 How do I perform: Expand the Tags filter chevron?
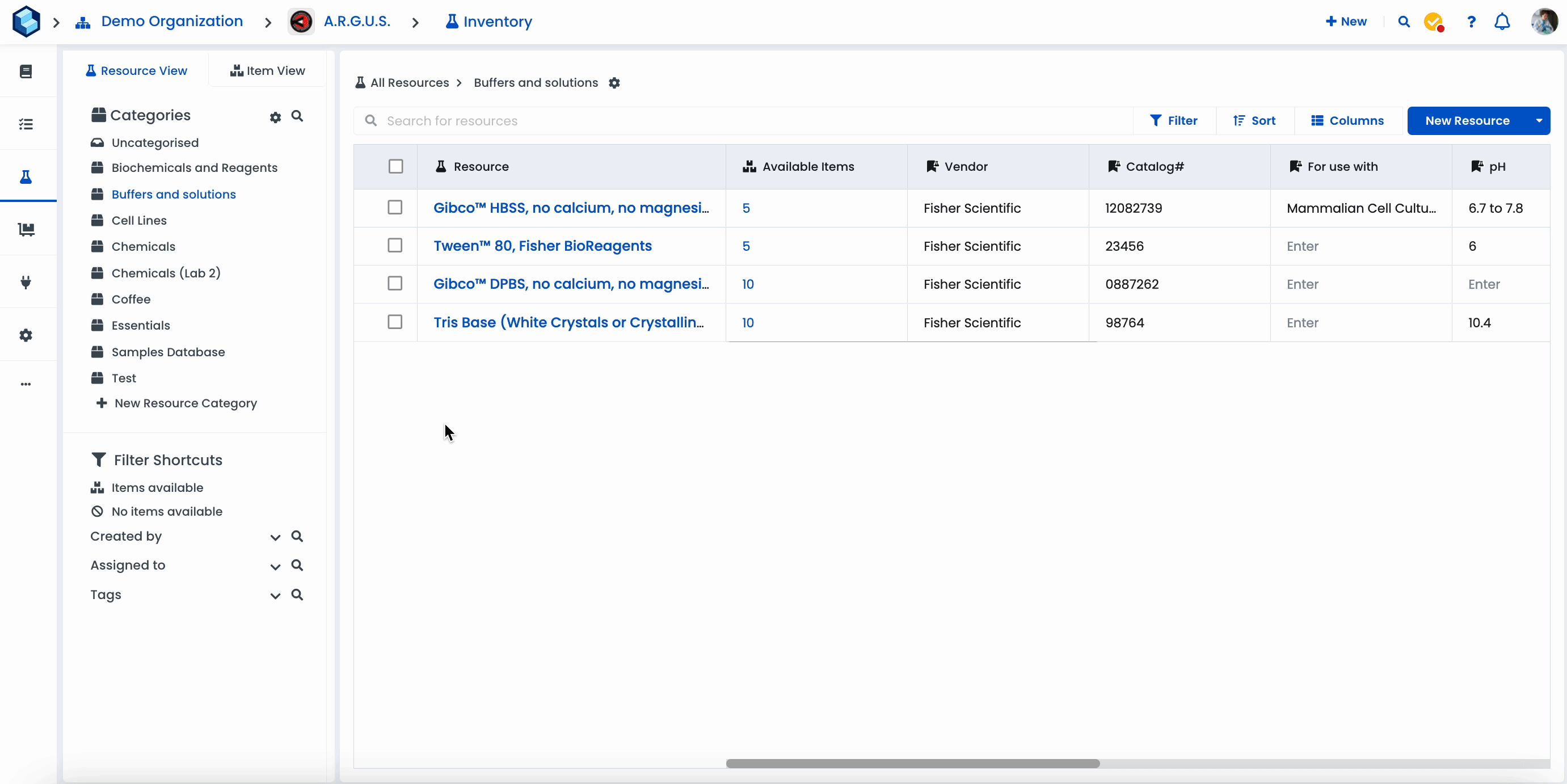pos(275,596)
